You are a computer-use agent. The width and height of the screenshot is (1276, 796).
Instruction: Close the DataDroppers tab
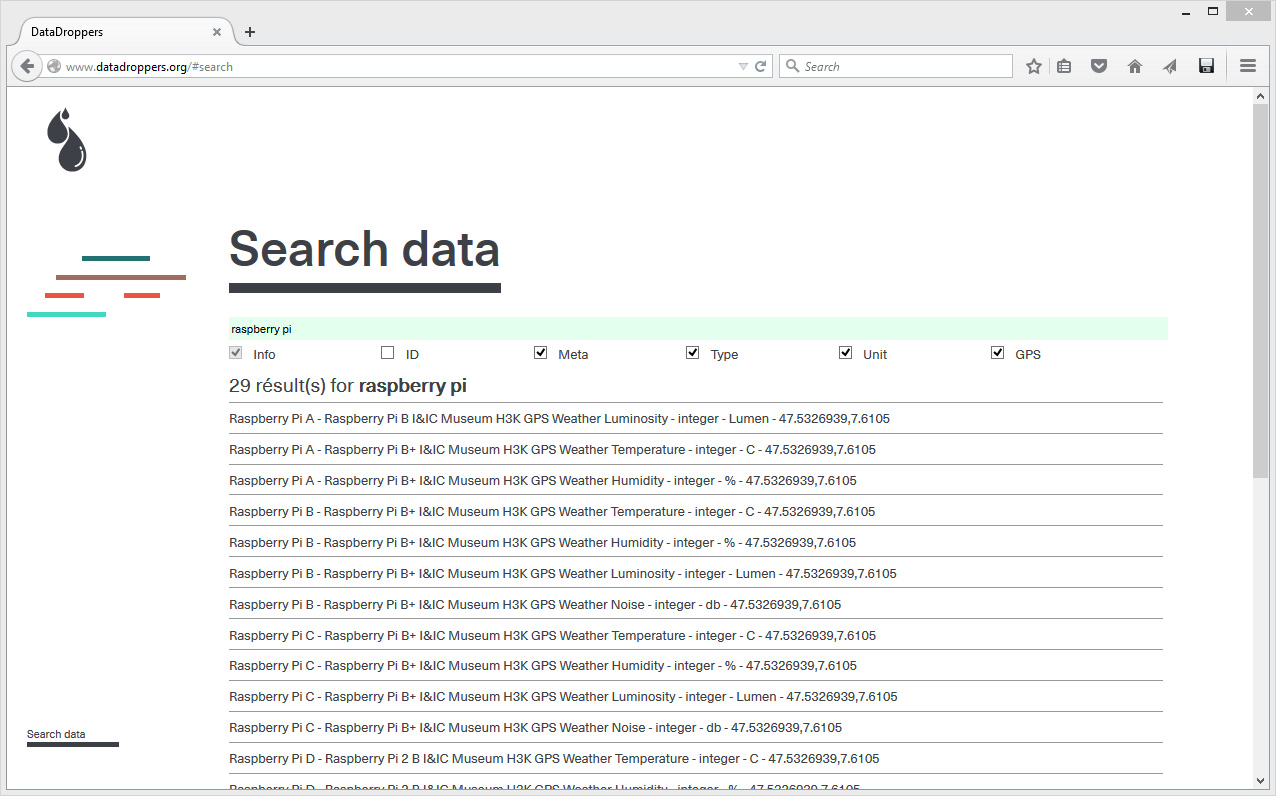tap(217, 32)
